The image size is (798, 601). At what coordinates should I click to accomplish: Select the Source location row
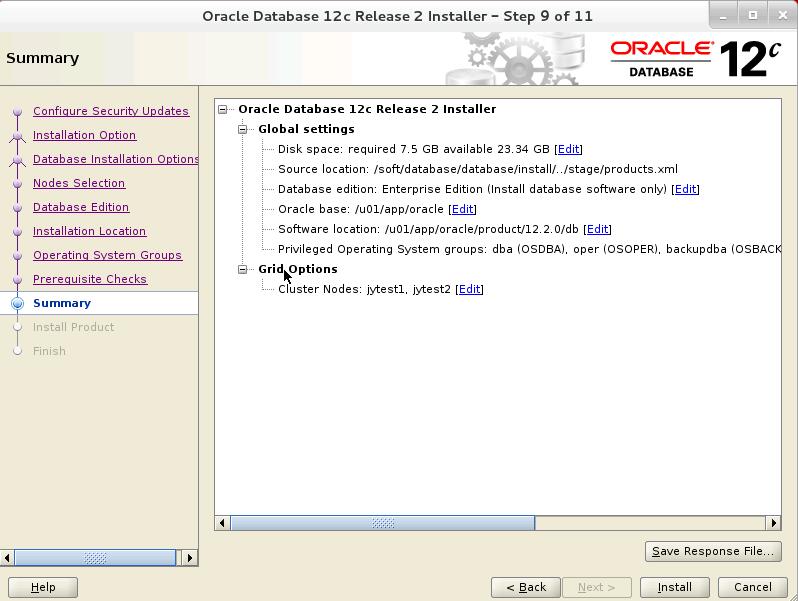point(478,169)
